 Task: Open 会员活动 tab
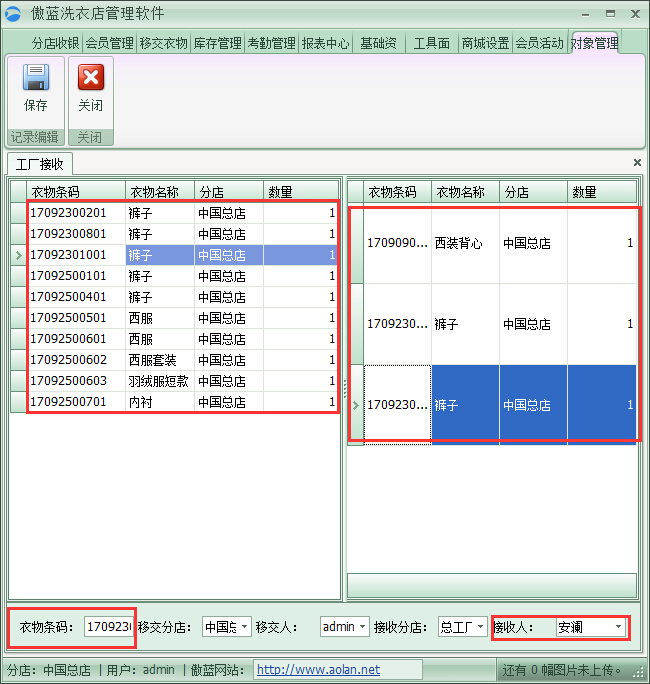coord(540,43)
